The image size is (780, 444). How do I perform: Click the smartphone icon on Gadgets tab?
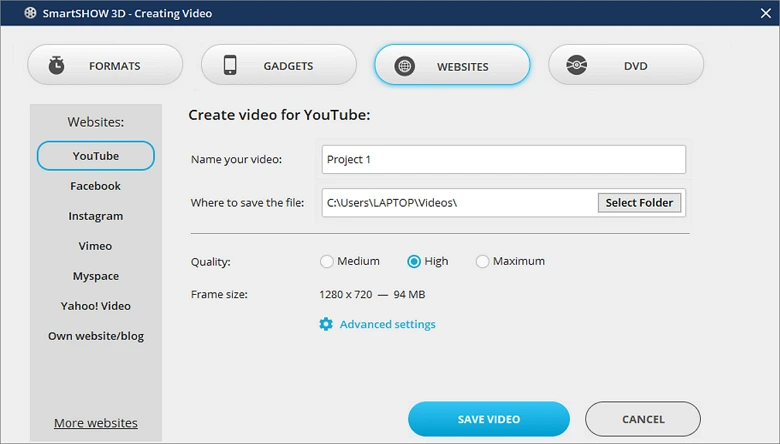230,65
